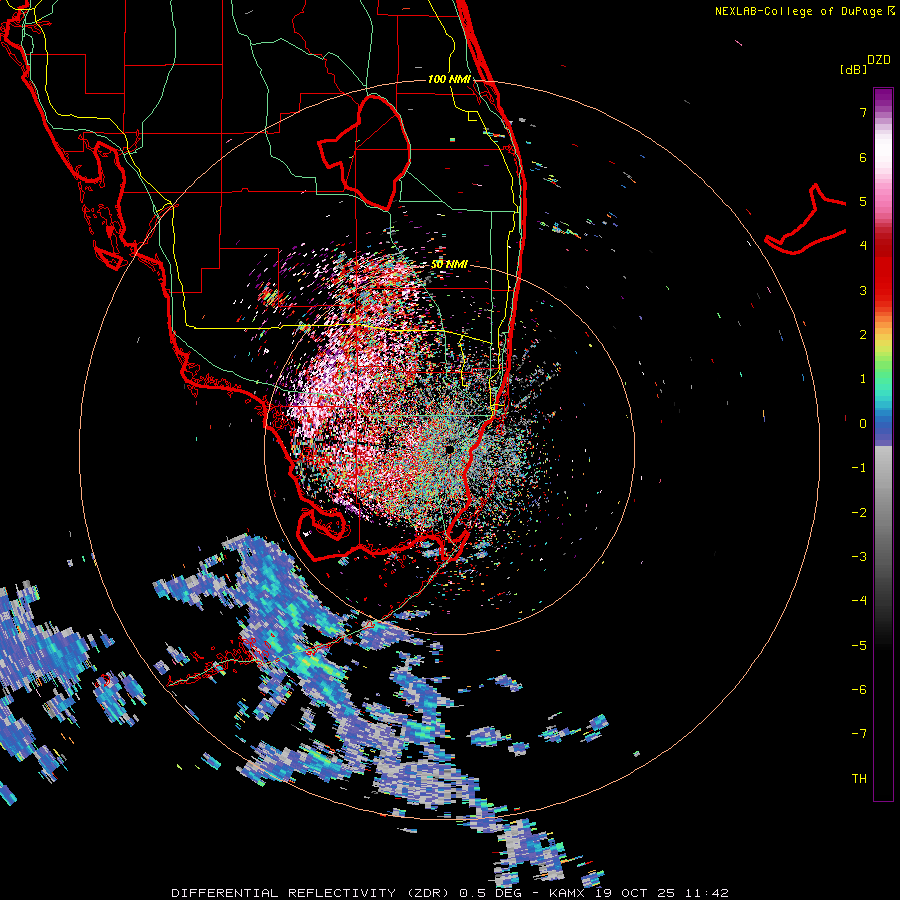
Task: Click the 1 dB value on color scale
Action: pos(863,379)
